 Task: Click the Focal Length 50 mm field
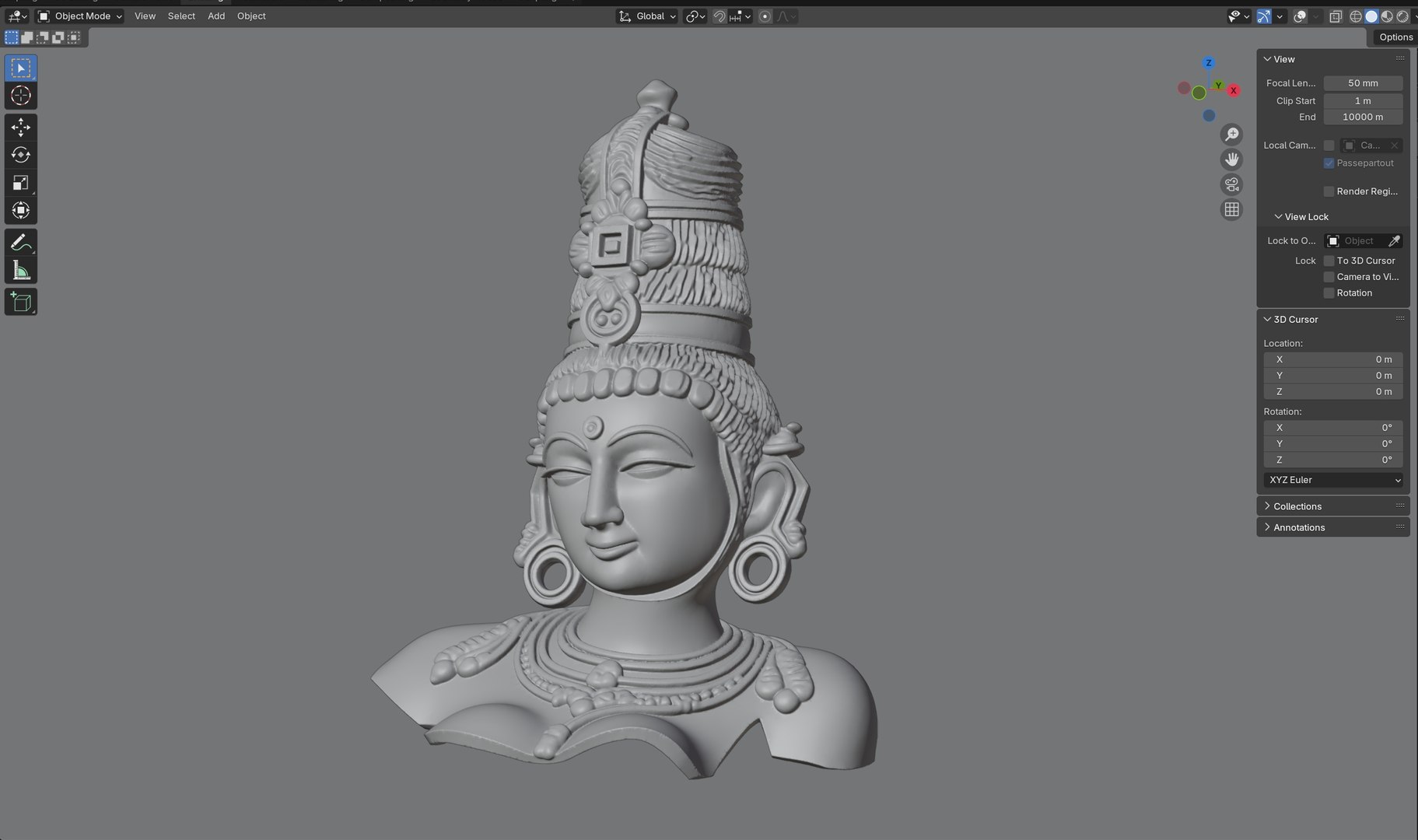[x=1363, y=83]
